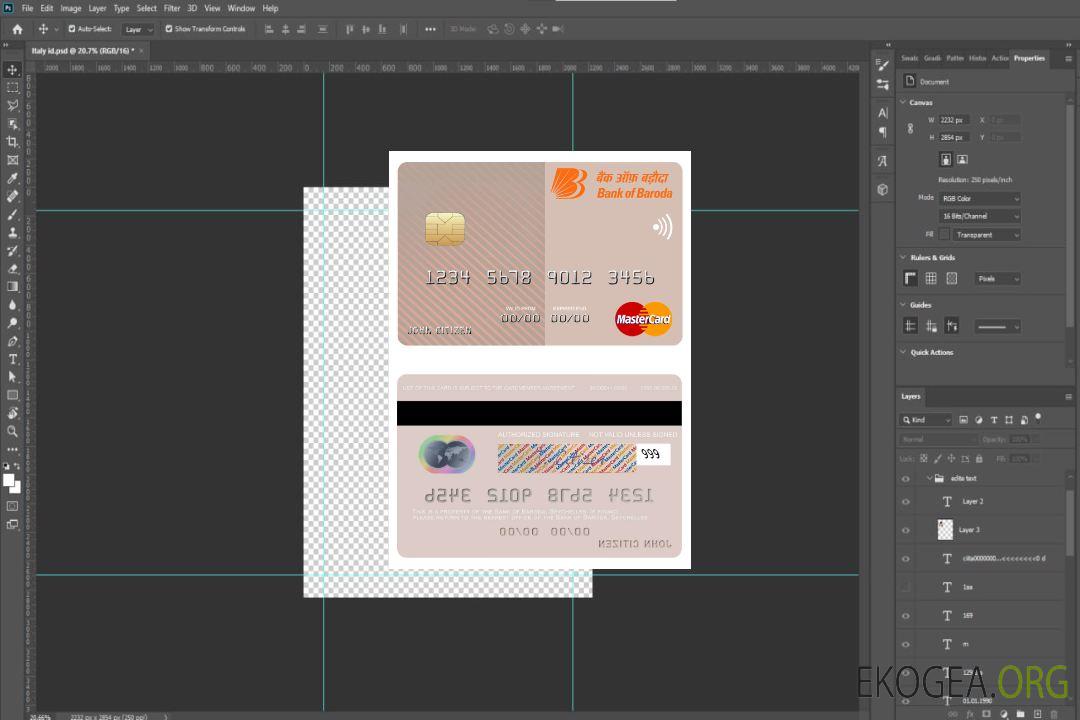Select the Clone Stamp tool

[x=12, y=233]
